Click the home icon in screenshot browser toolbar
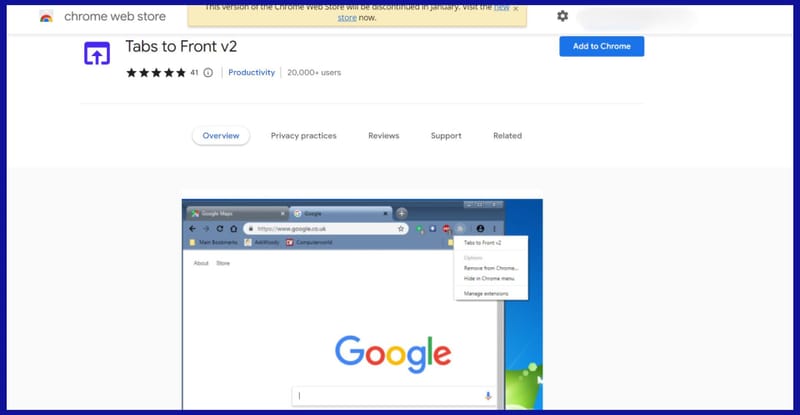The width and height of the screenshot is (800, 415). click(234, 229)
